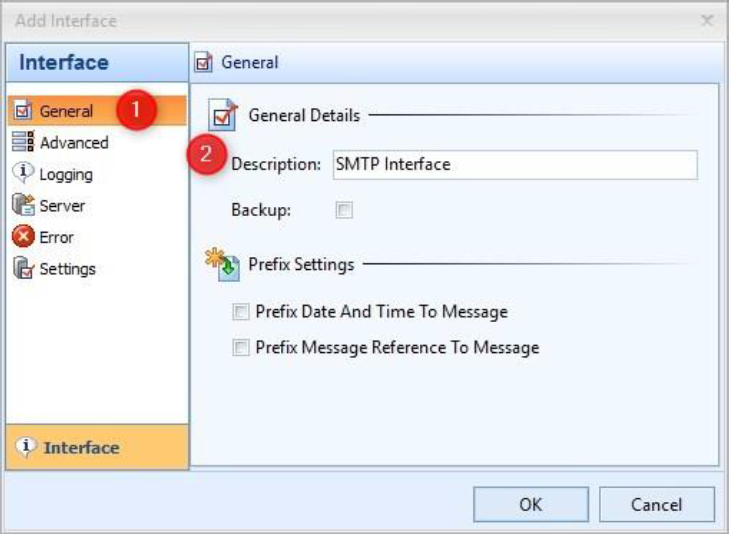This screenshot has height=534, width=729.
Task: Click the General Details section icon
Action: (x=224, y=115)
